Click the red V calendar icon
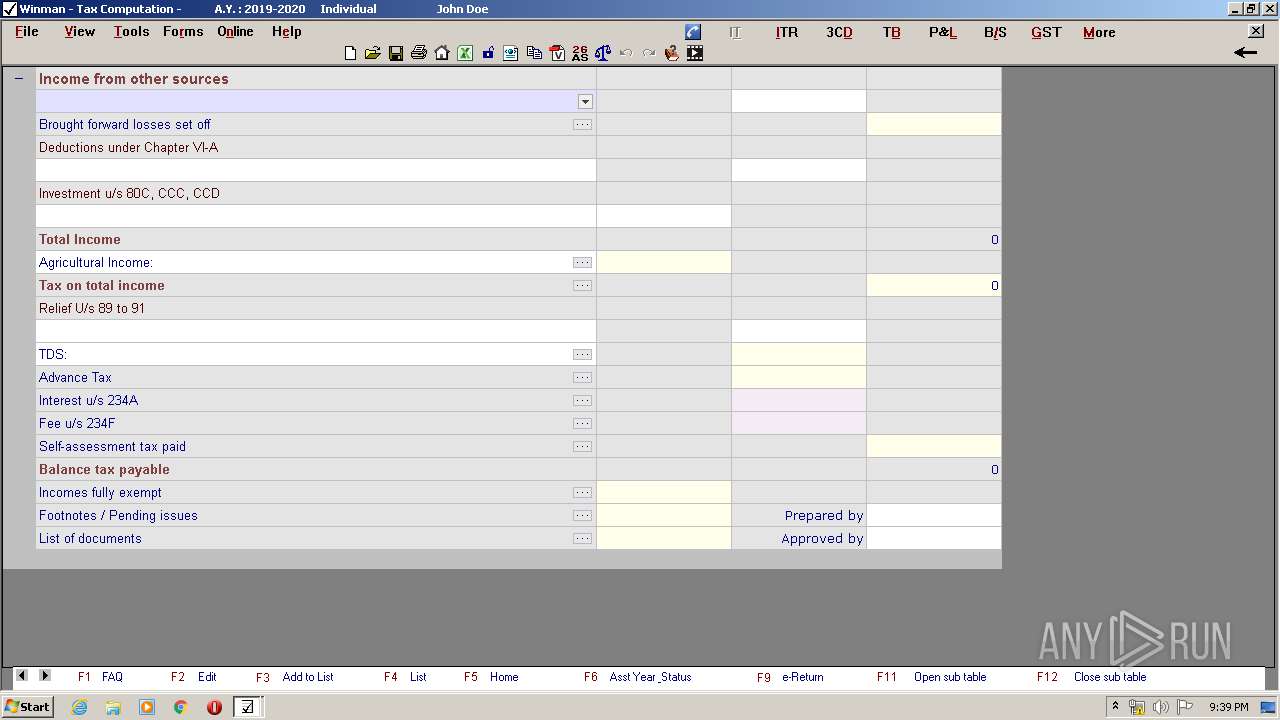The height and width of the screenshot is (720, 1280). point(557,53)
